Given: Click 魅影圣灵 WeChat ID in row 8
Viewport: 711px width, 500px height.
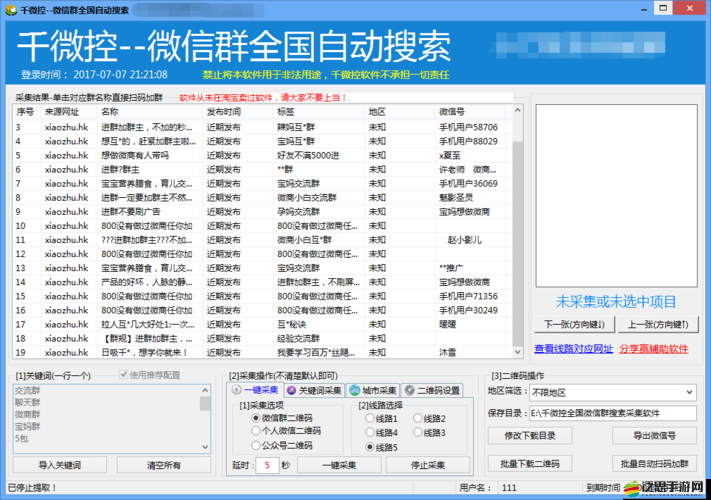Looking at the screenshot, I should coord(456,197).
